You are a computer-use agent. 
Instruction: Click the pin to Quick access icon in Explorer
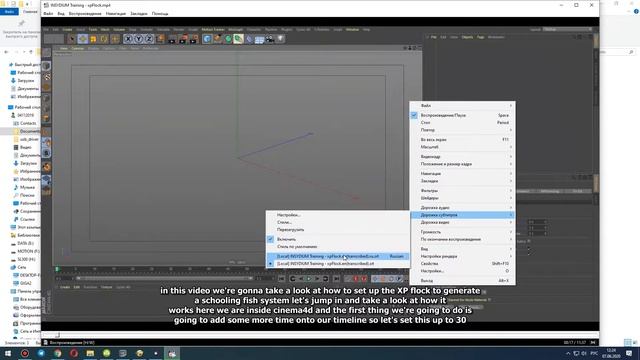[x=21, y=24]
